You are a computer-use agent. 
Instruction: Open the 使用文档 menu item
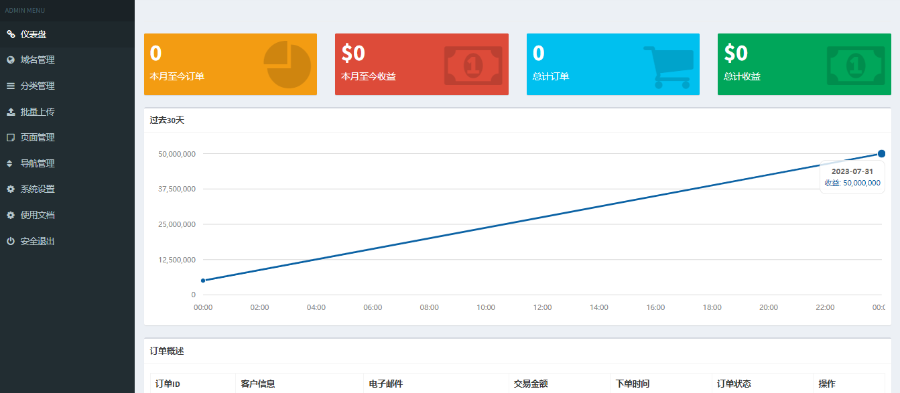pyautogui.click(x=67, y=215)
